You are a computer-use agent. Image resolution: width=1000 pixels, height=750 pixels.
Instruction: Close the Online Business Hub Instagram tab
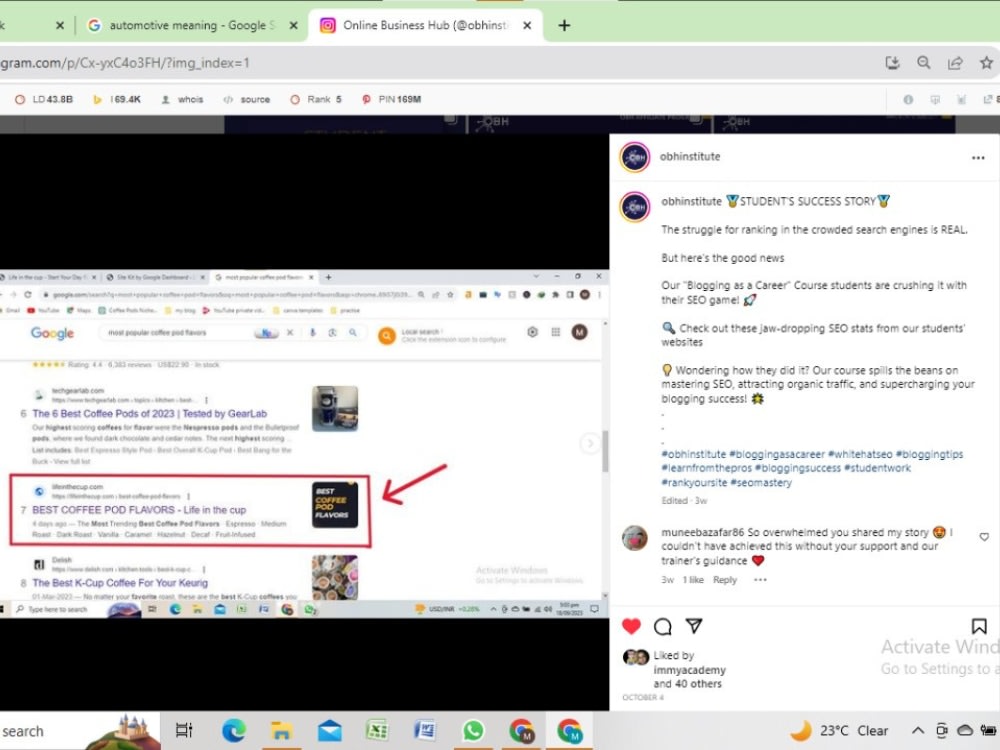[x=527, y=26]
